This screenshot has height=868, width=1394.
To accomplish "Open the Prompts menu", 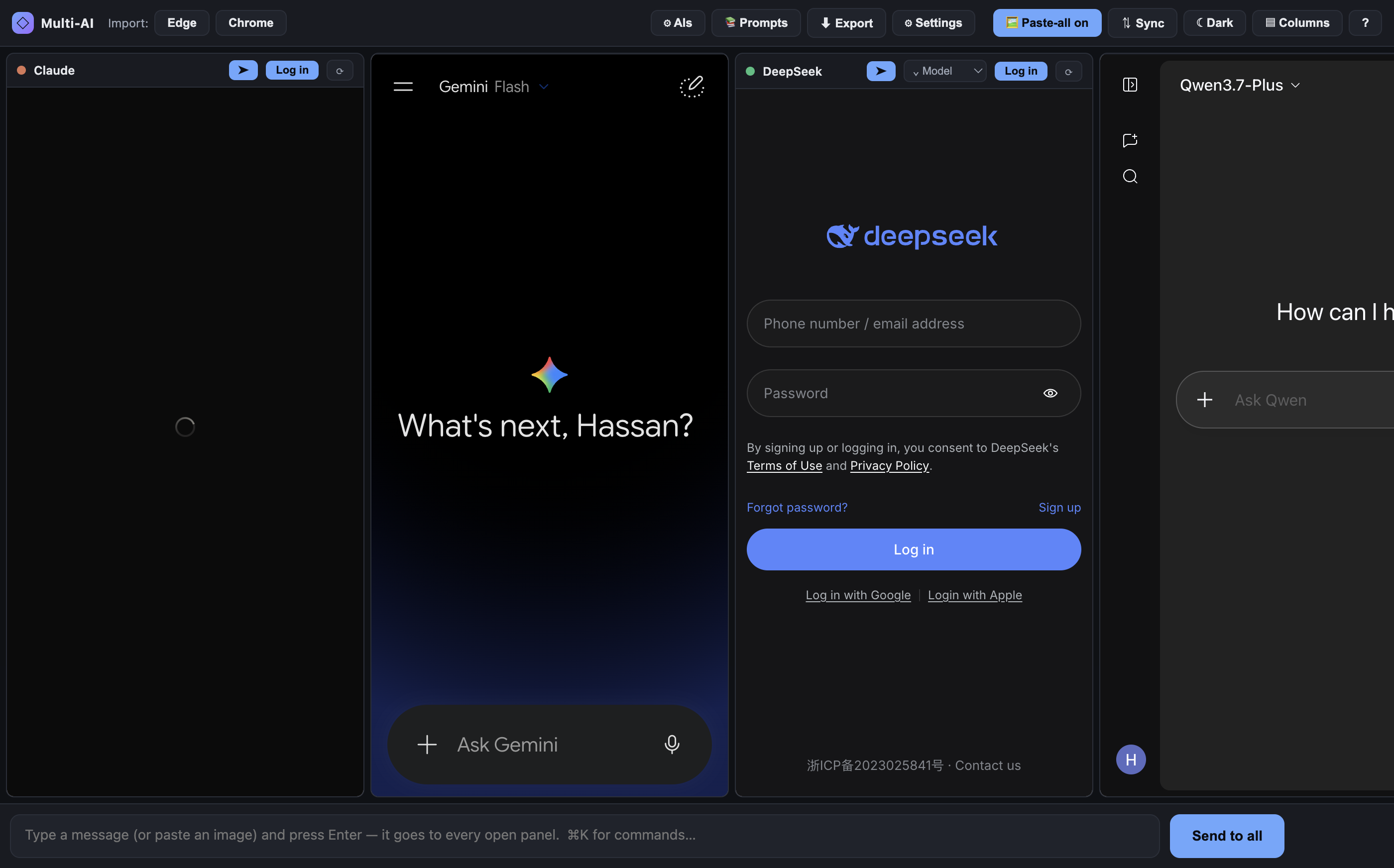I will pyautogui.click(x=756, y=23).
